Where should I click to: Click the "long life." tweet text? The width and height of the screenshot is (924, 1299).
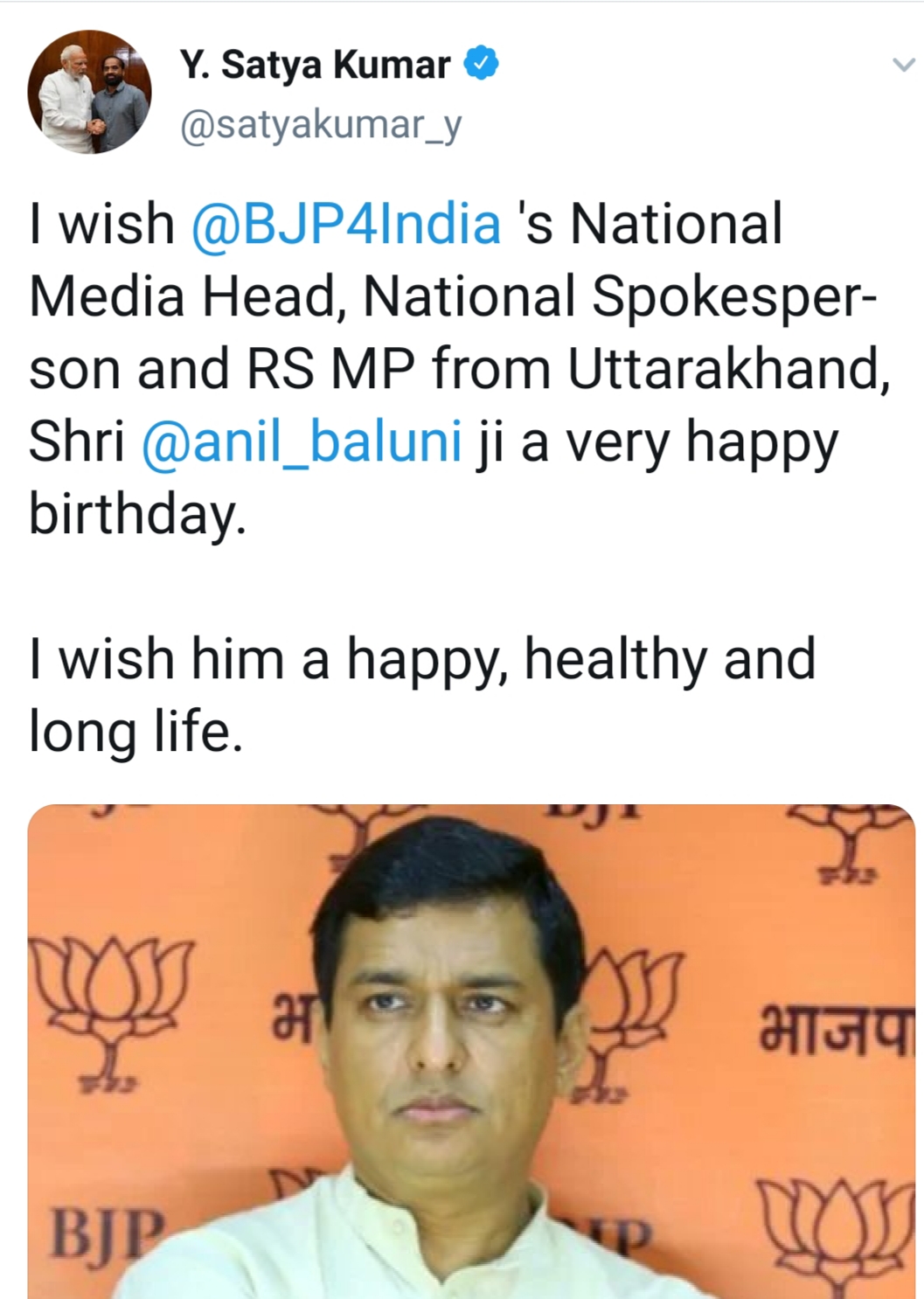(x=135, y=731)
